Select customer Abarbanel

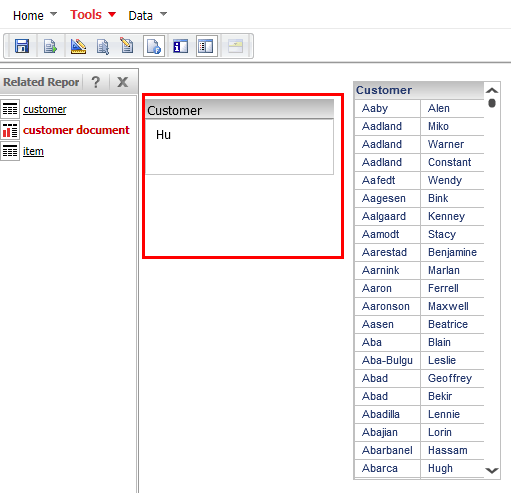[x=387, y=450]
